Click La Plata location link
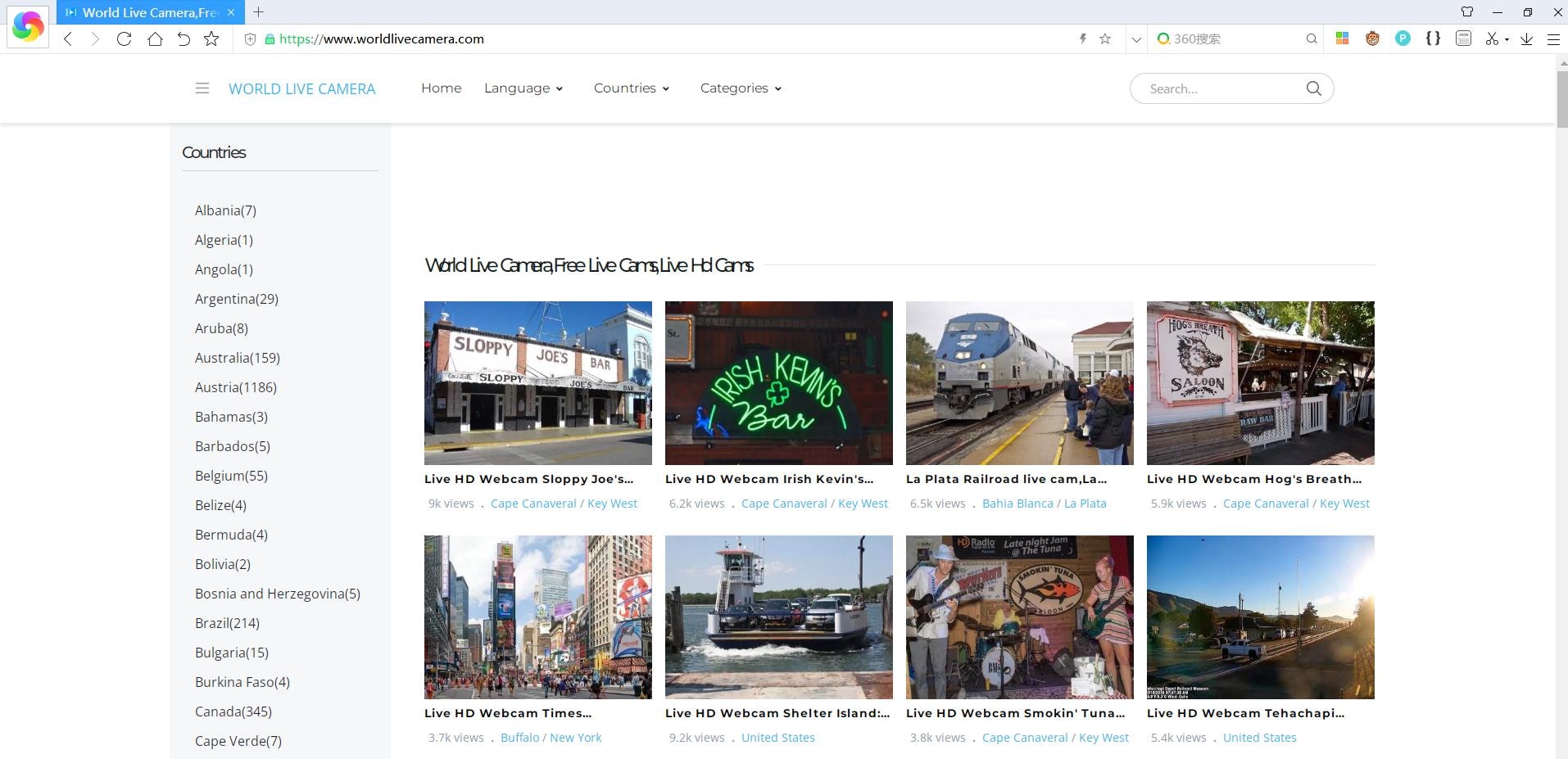 (1085, 504)
